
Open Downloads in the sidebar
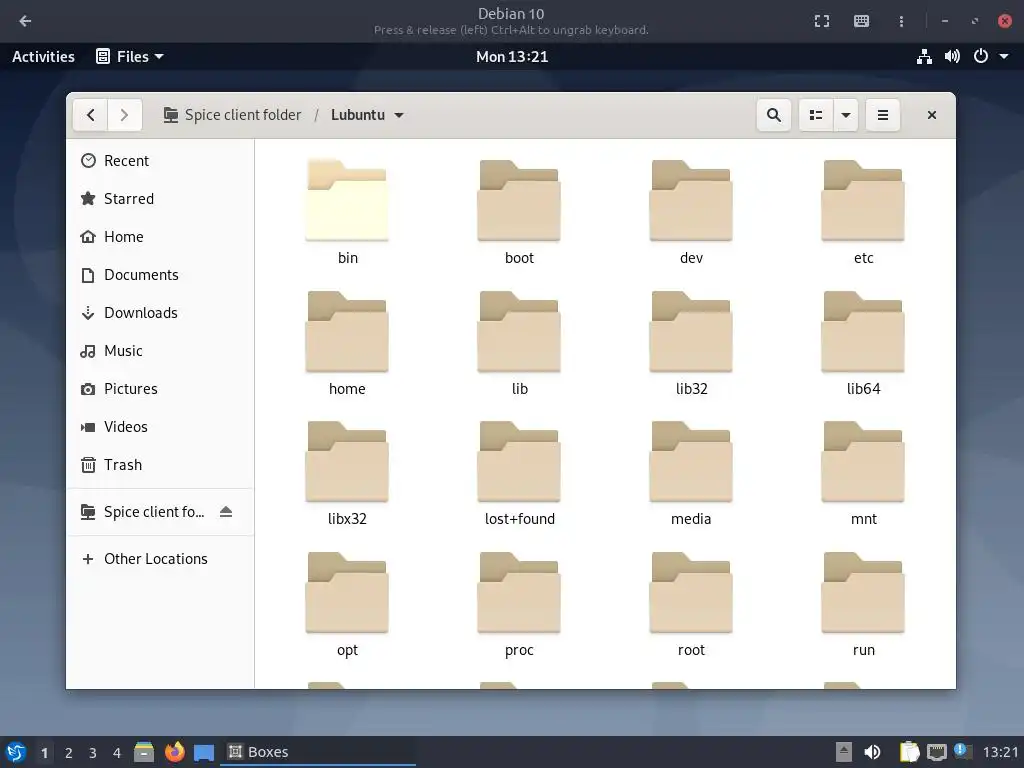(x=160, y=313)
